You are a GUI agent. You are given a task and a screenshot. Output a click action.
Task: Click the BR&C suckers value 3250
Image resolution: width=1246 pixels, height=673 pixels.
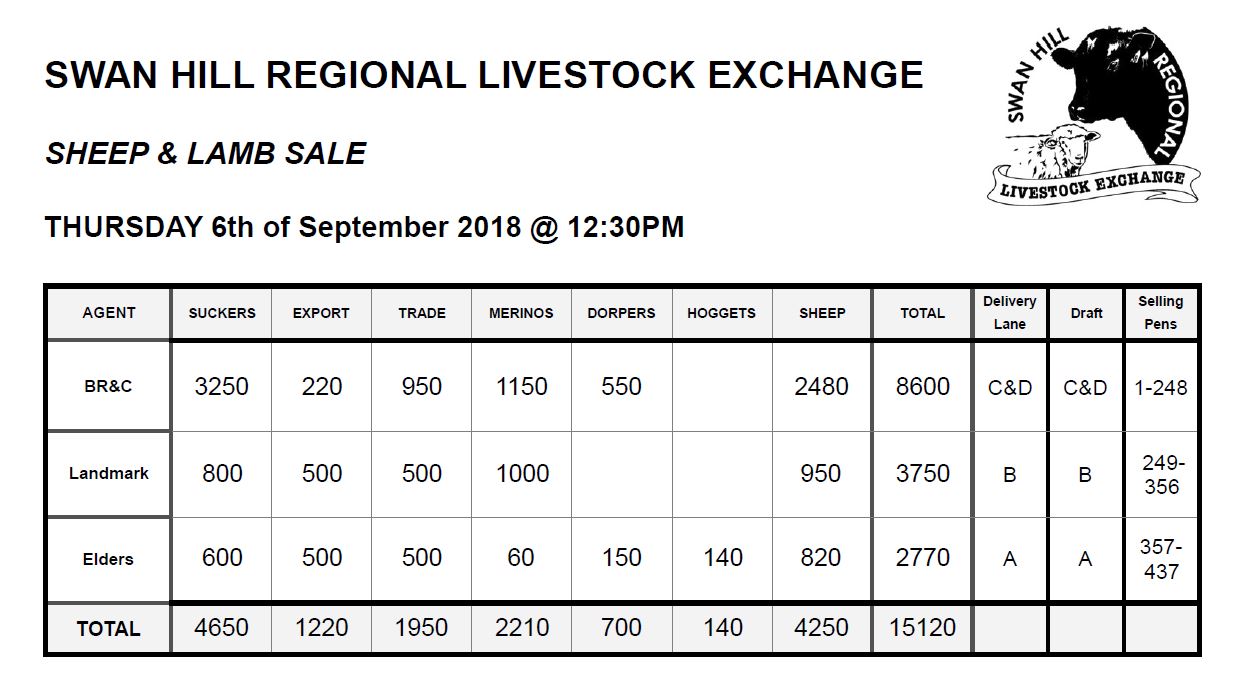pyautogui.click(x=222, y=387)
